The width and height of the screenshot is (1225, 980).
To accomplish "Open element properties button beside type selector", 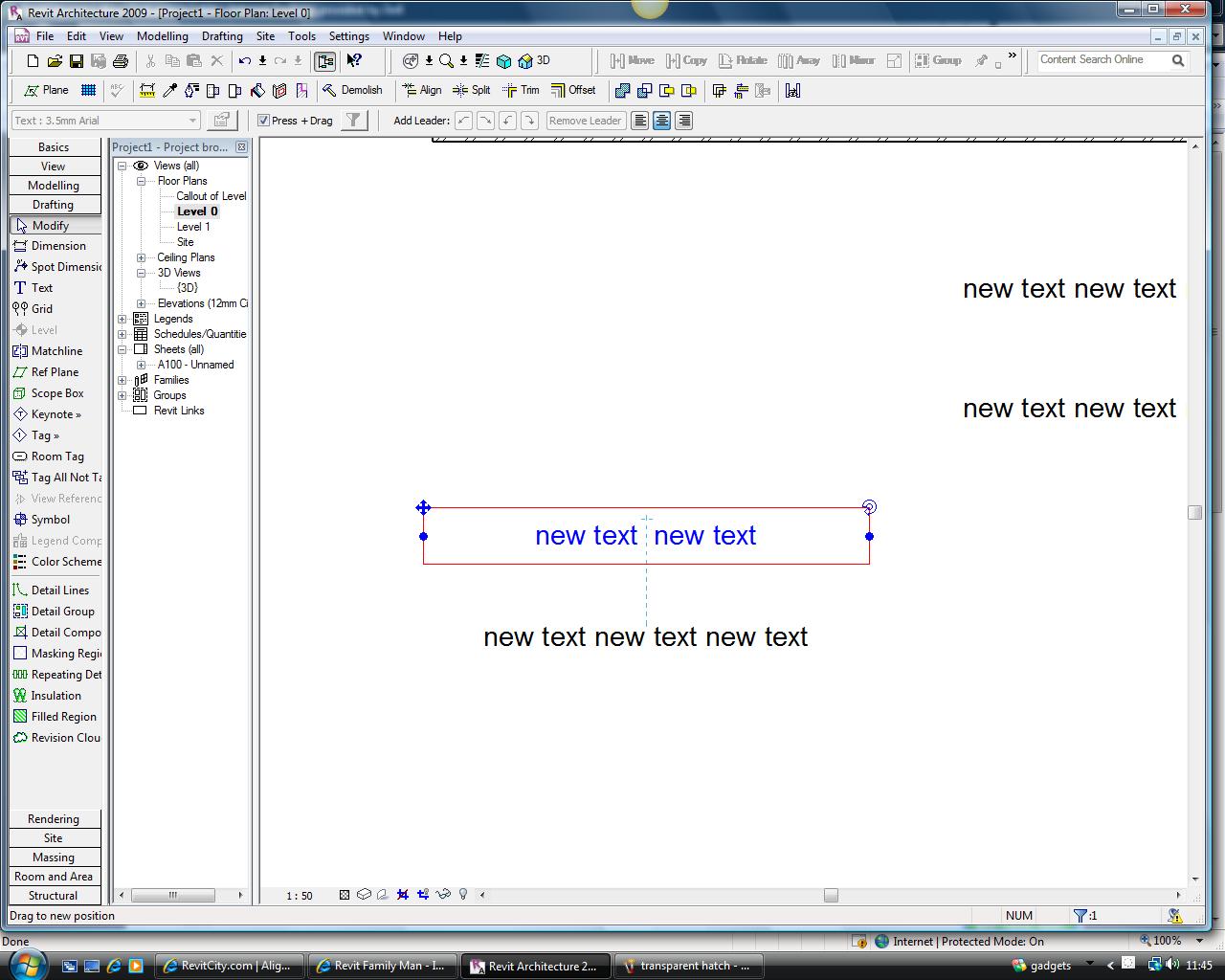I will 222,120.
